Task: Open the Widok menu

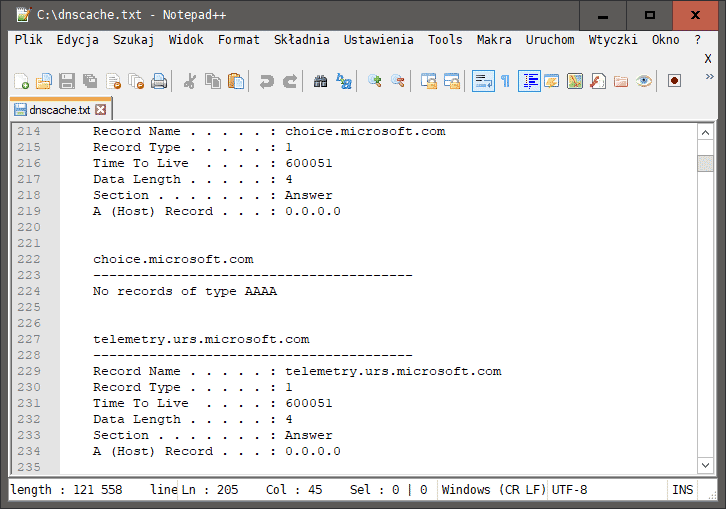Action: 186,40
